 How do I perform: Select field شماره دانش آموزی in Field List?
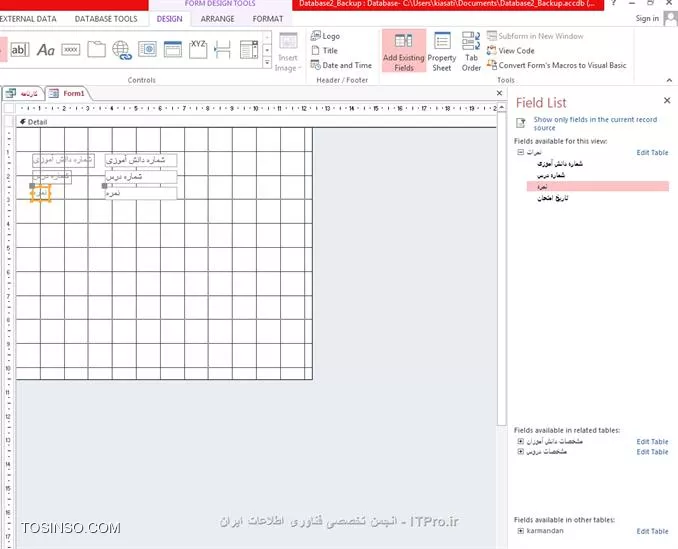(560, 163)
